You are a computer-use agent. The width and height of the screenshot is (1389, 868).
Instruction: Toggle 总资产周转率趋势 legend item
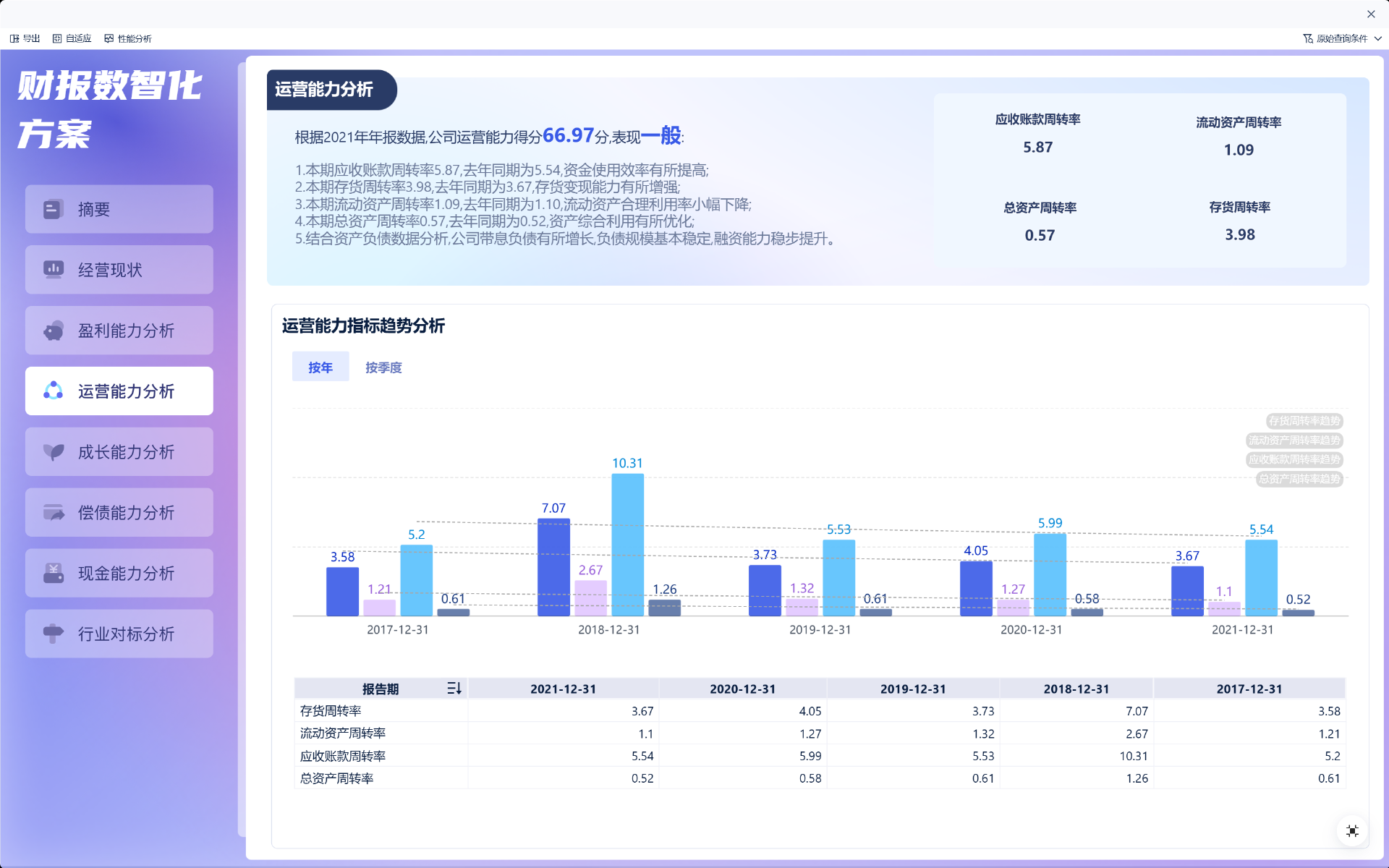tap(1299, 479)
